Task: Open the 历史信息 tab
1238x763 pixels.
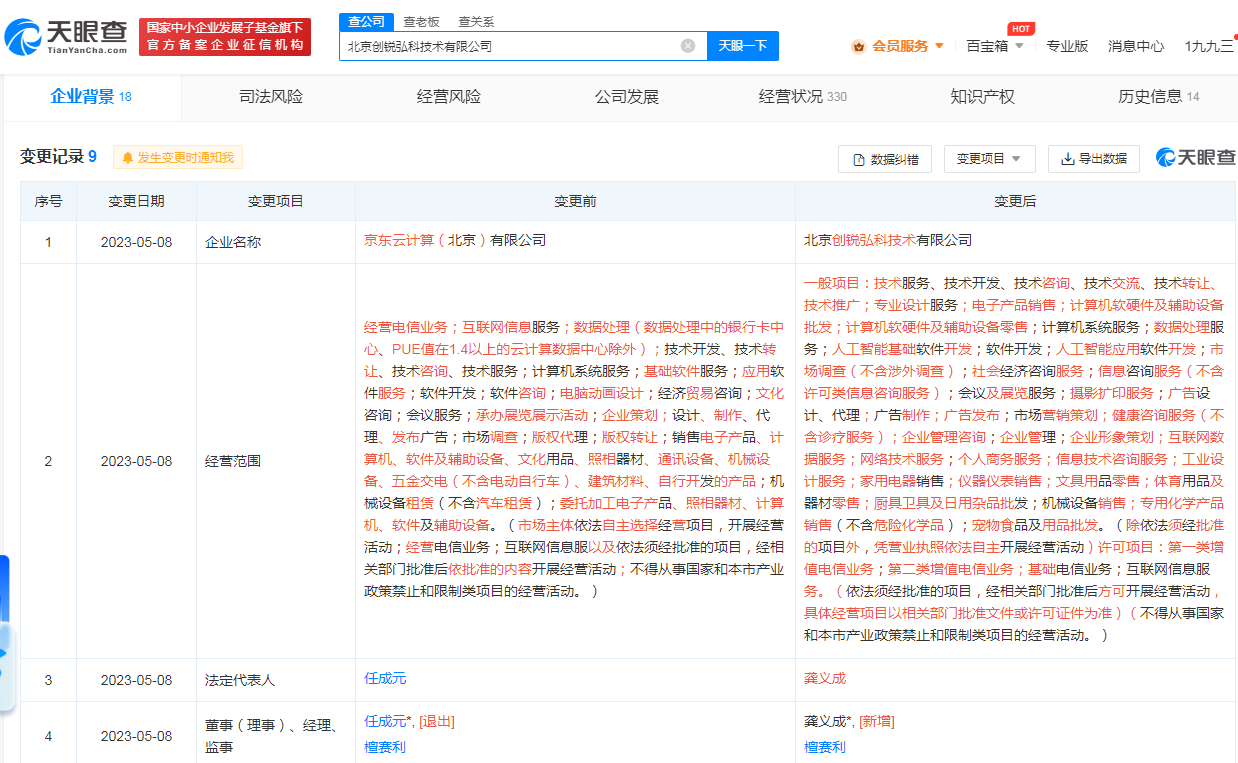Action: (x=1158, y=97)
